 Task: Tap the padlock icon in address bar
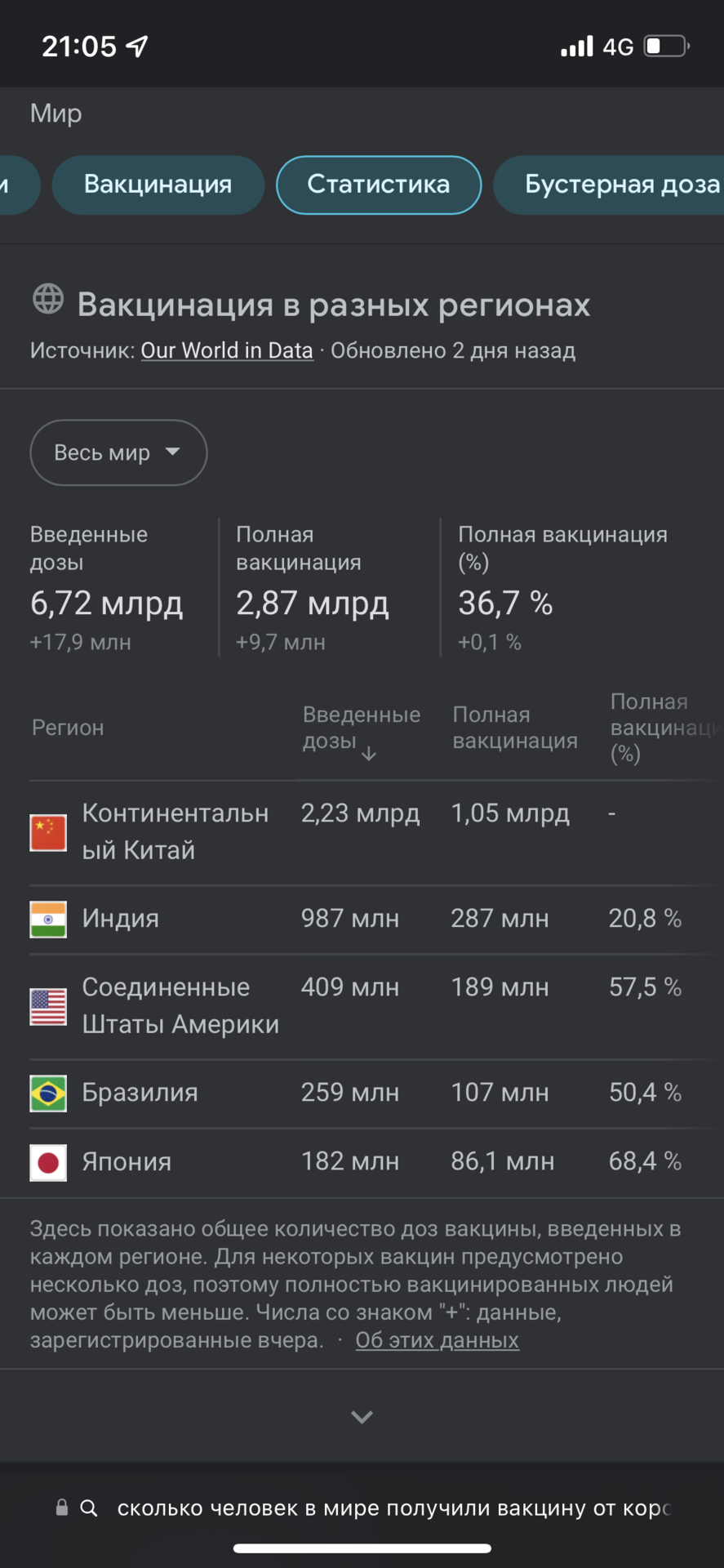coord(61,1508)
